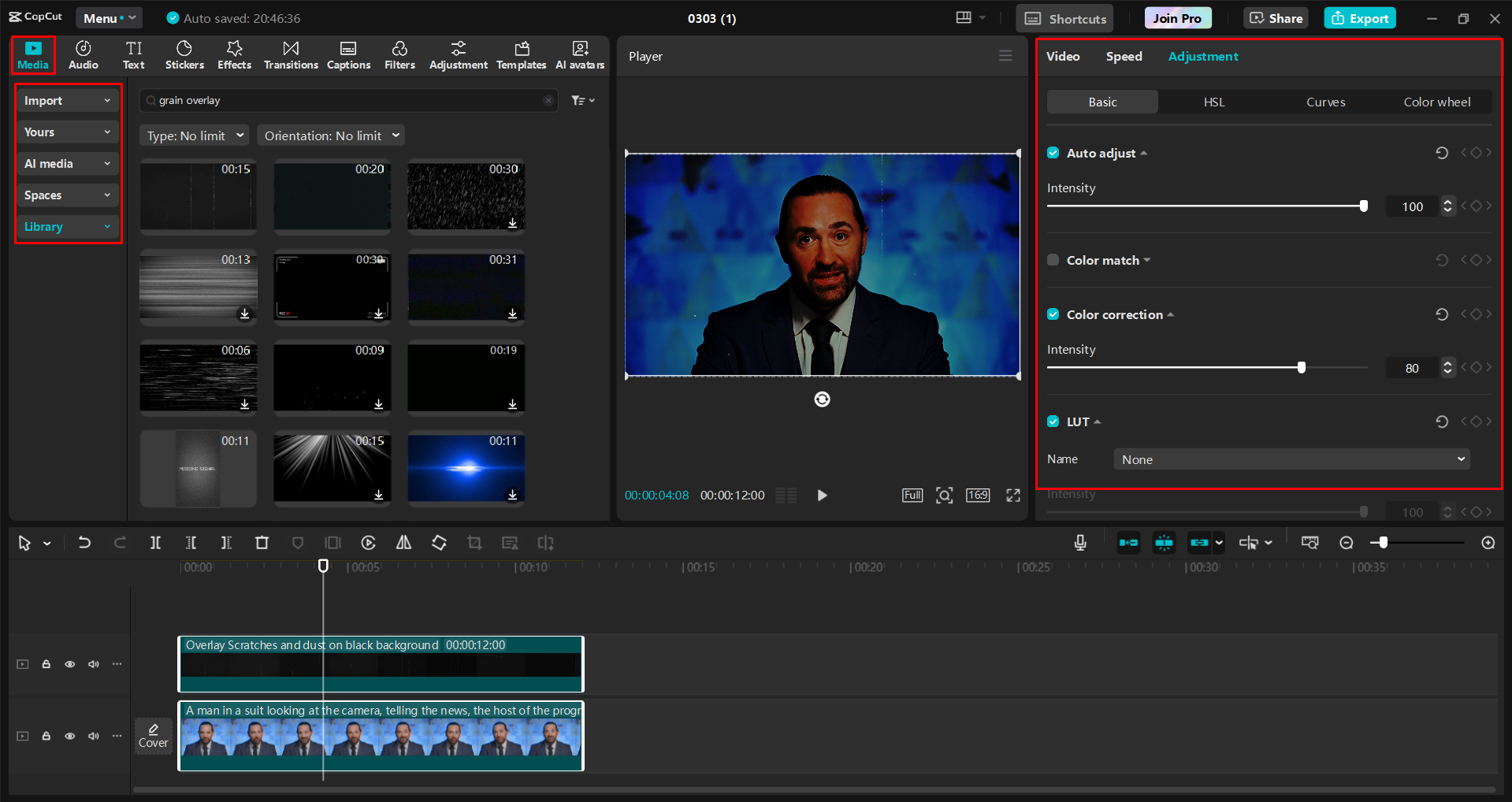Open the Type: No limit dropdown

194,135
